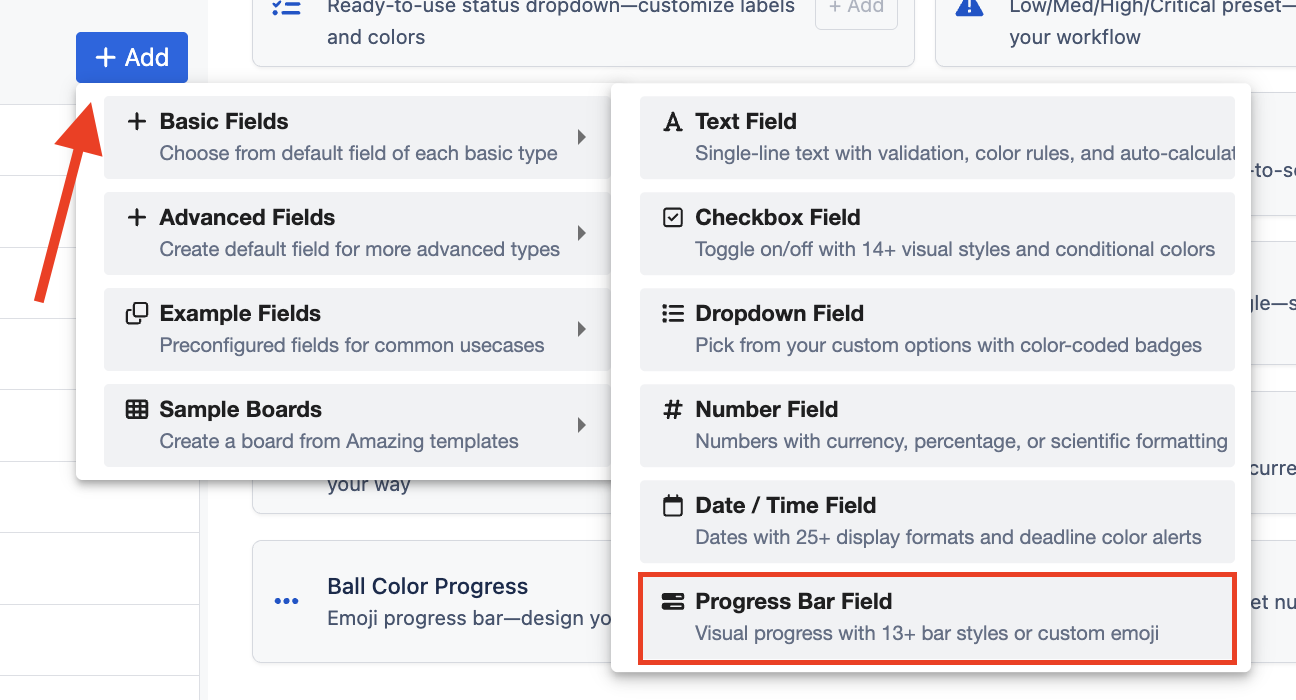Screen dimensions: 1296x700
Task: Click the Checkbox Field checkmark icon
Action: coord(673,217)
